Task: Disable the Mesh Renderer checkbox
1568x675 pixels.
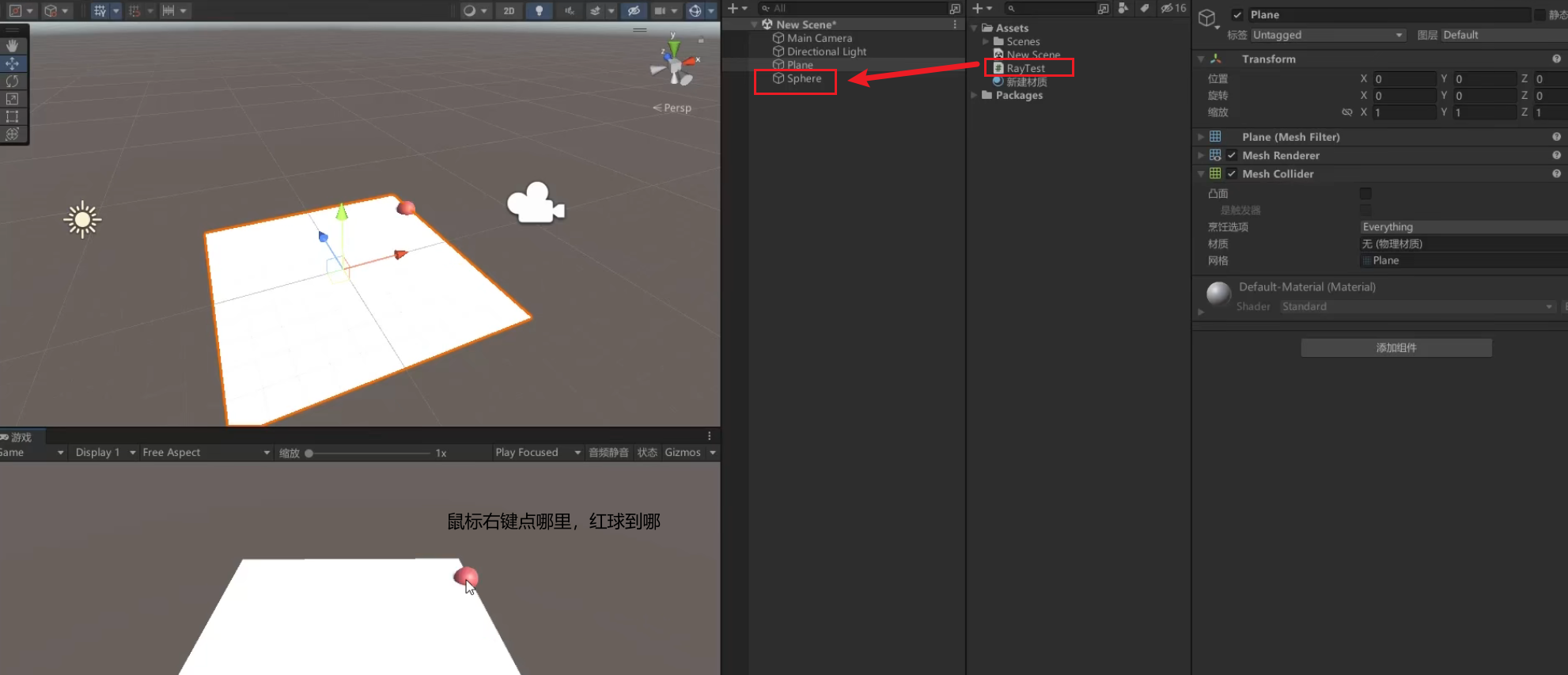Action: pyautogui.click(x=1232, y=155)
